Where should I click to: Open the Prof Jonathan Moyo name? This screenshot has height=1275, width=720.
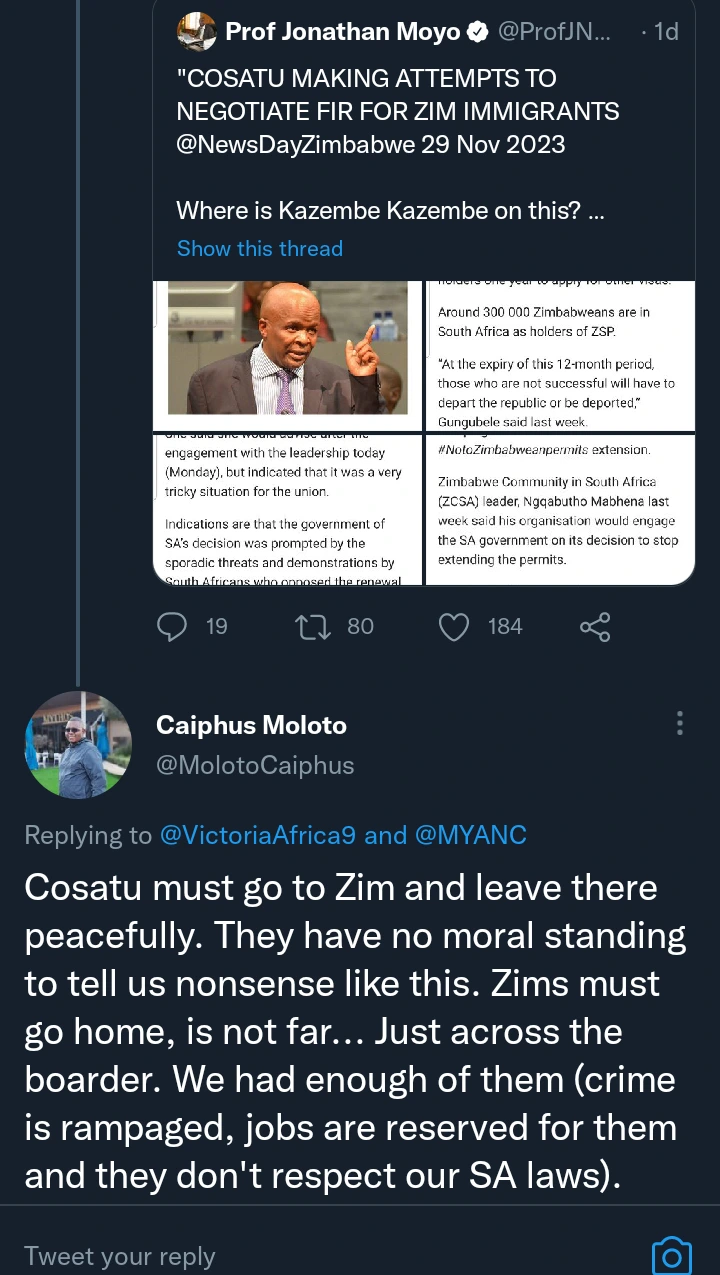pos(343,32)
